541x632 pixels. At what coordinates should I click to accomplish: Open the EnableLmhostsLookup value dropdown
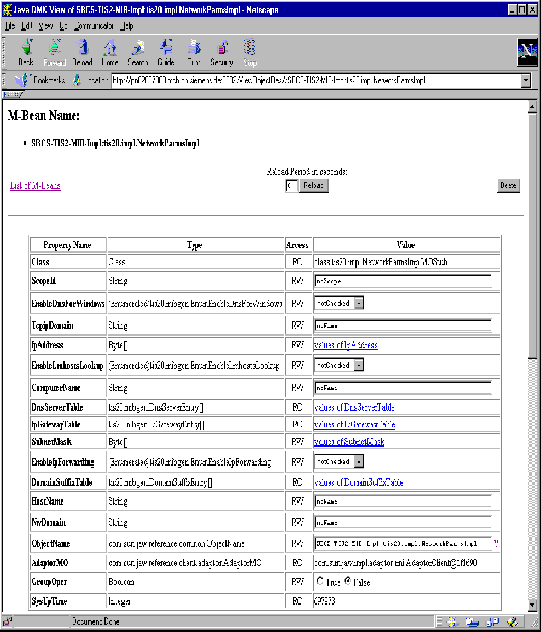359,365
